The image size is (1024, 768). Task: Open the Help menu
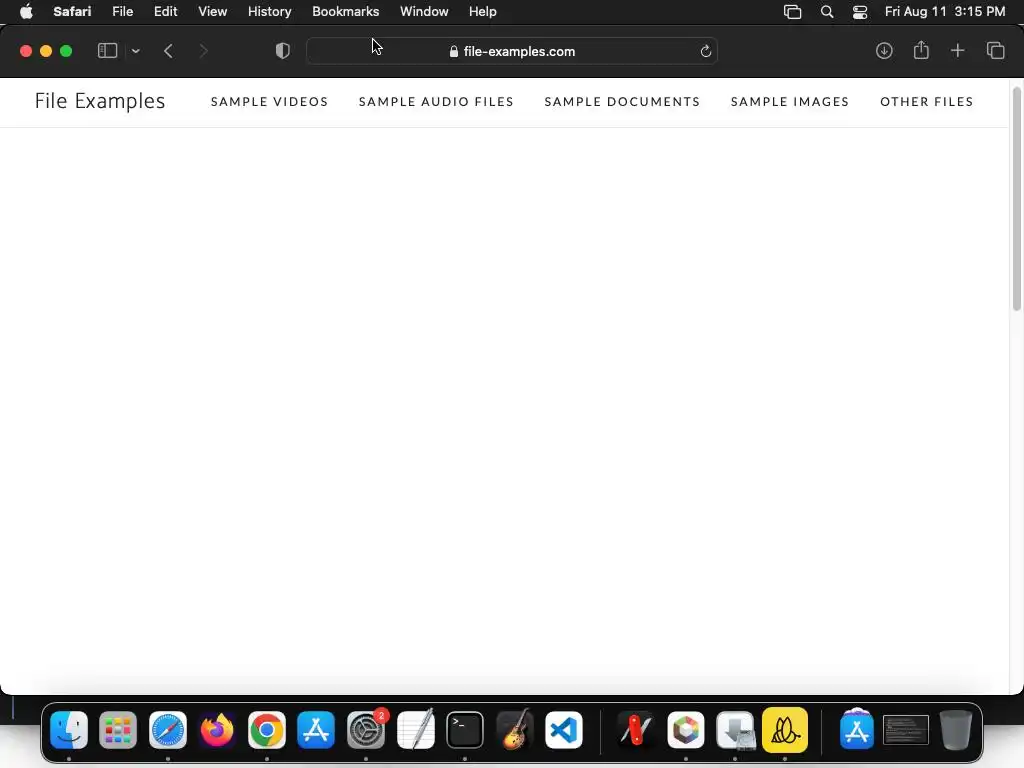coord(483,12)
